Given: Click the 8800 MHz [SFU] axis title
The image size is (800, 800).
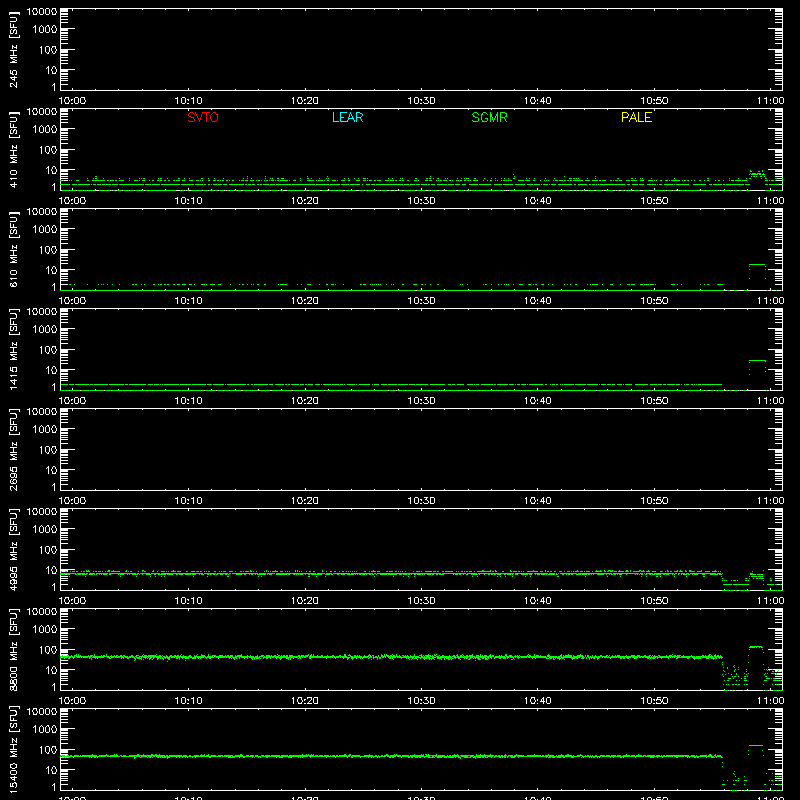Looking at the screenshot, I should point(13,649).
